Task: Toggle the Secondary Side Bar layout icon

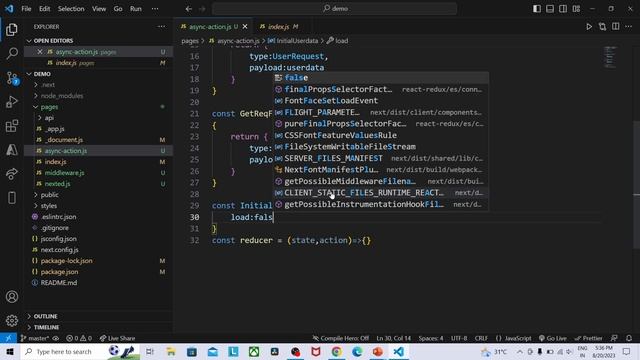Action: point(563,9)
